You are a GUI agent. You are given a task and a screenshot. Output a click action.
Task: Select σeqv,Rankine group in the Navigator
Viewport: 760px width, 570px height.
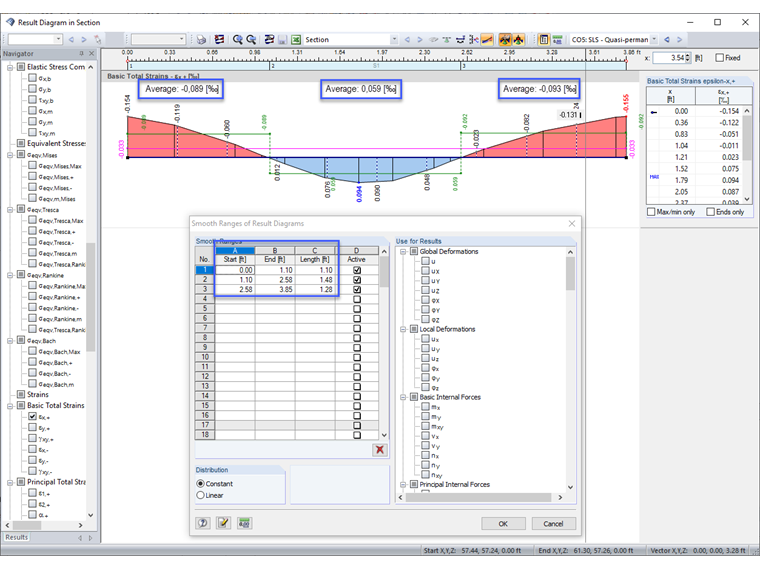click(x=44, y=275)
